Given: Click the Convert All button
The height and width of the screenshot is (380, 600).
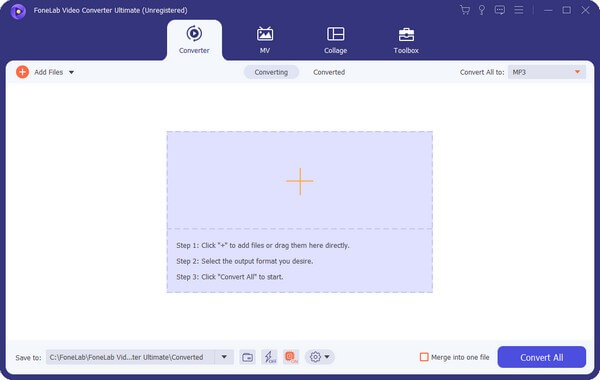Looking at the screenshot, I should (541, 357).
